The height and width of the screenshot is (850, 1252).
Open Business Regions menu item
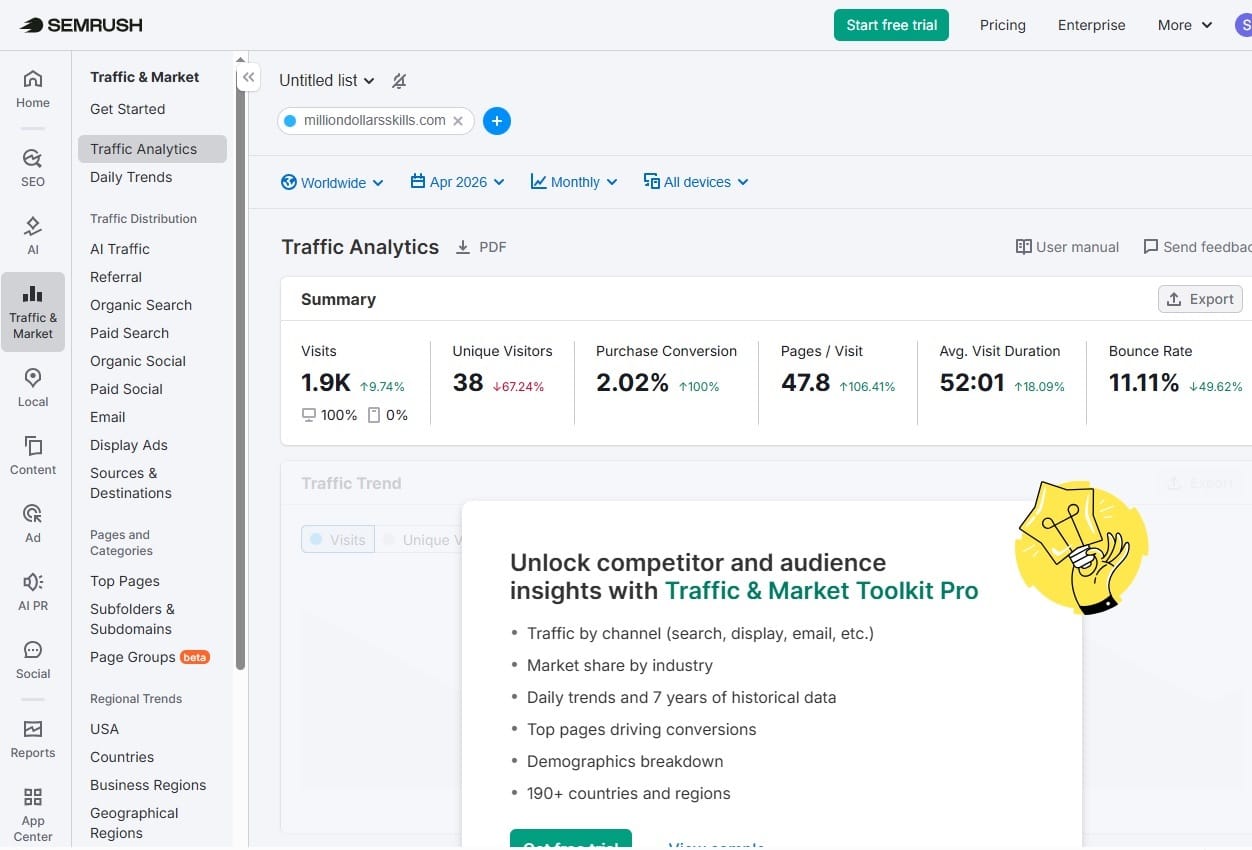point(148,785)
